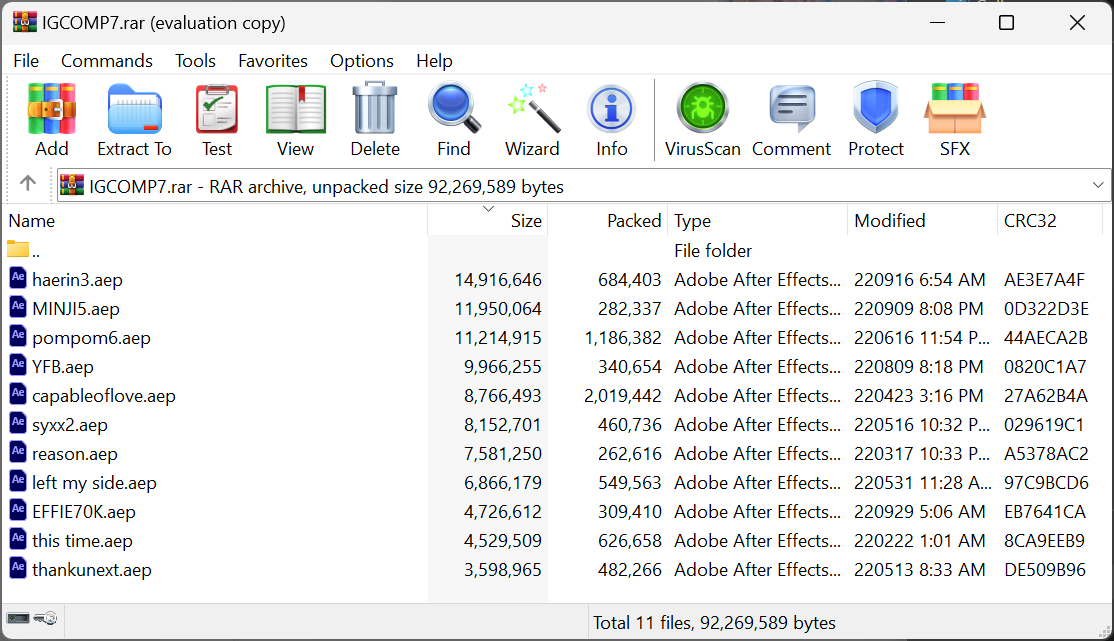Click the Total 11 files status text
The height and width of the screenshot is (641, 1114).
[714, 623]
